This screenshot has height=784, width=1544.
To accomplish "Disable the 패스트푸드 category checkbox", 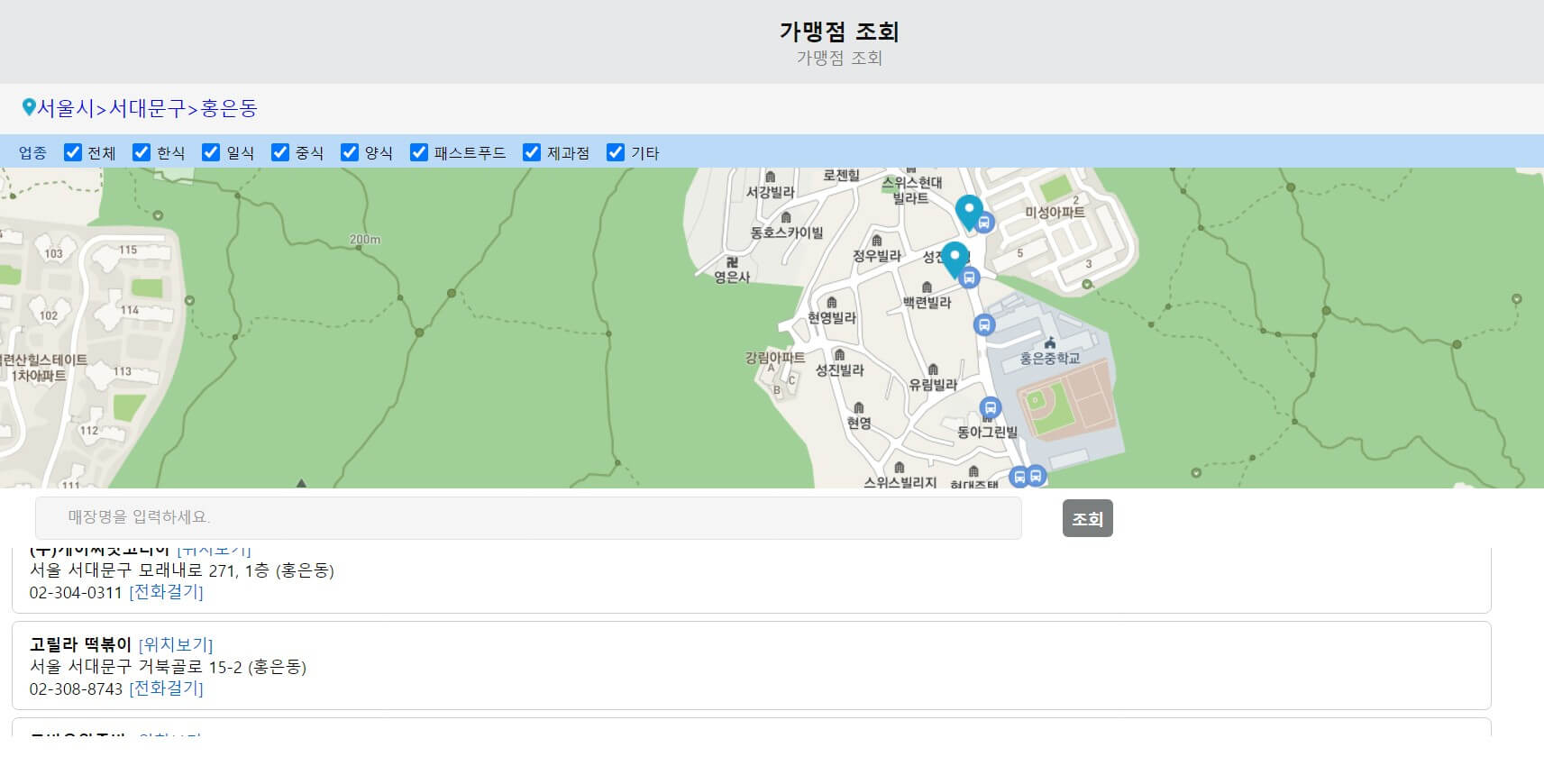I will tap(419, 152).
